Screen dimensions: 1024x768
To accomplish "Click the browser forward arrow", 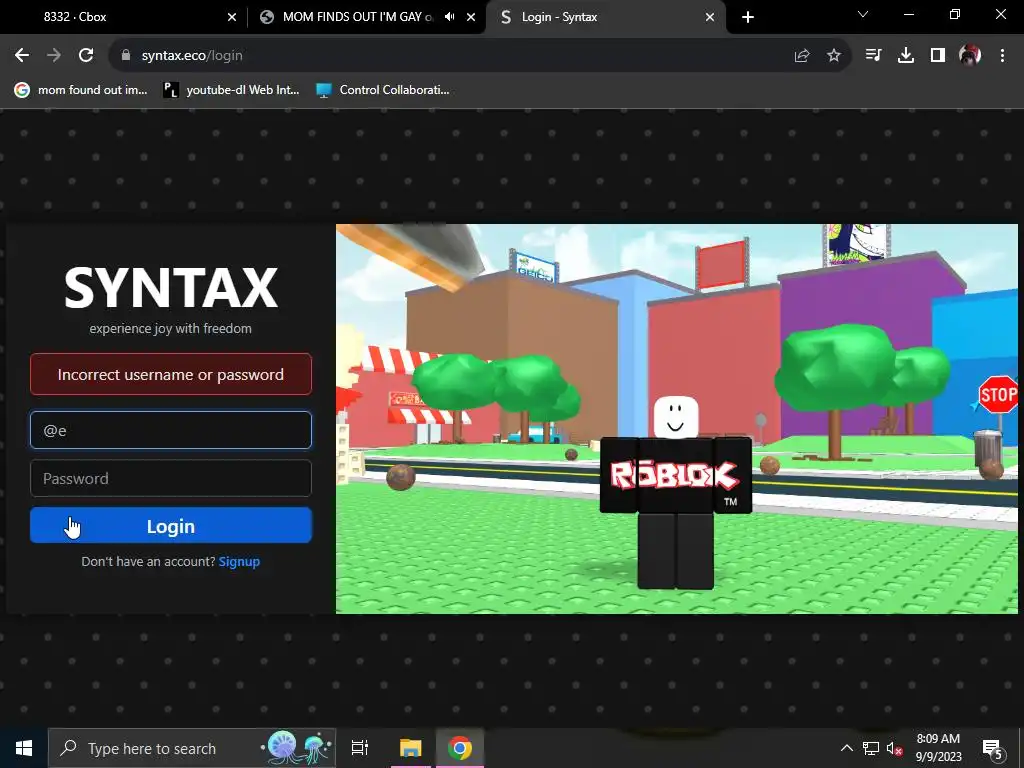I will click(x=54, y=56).
